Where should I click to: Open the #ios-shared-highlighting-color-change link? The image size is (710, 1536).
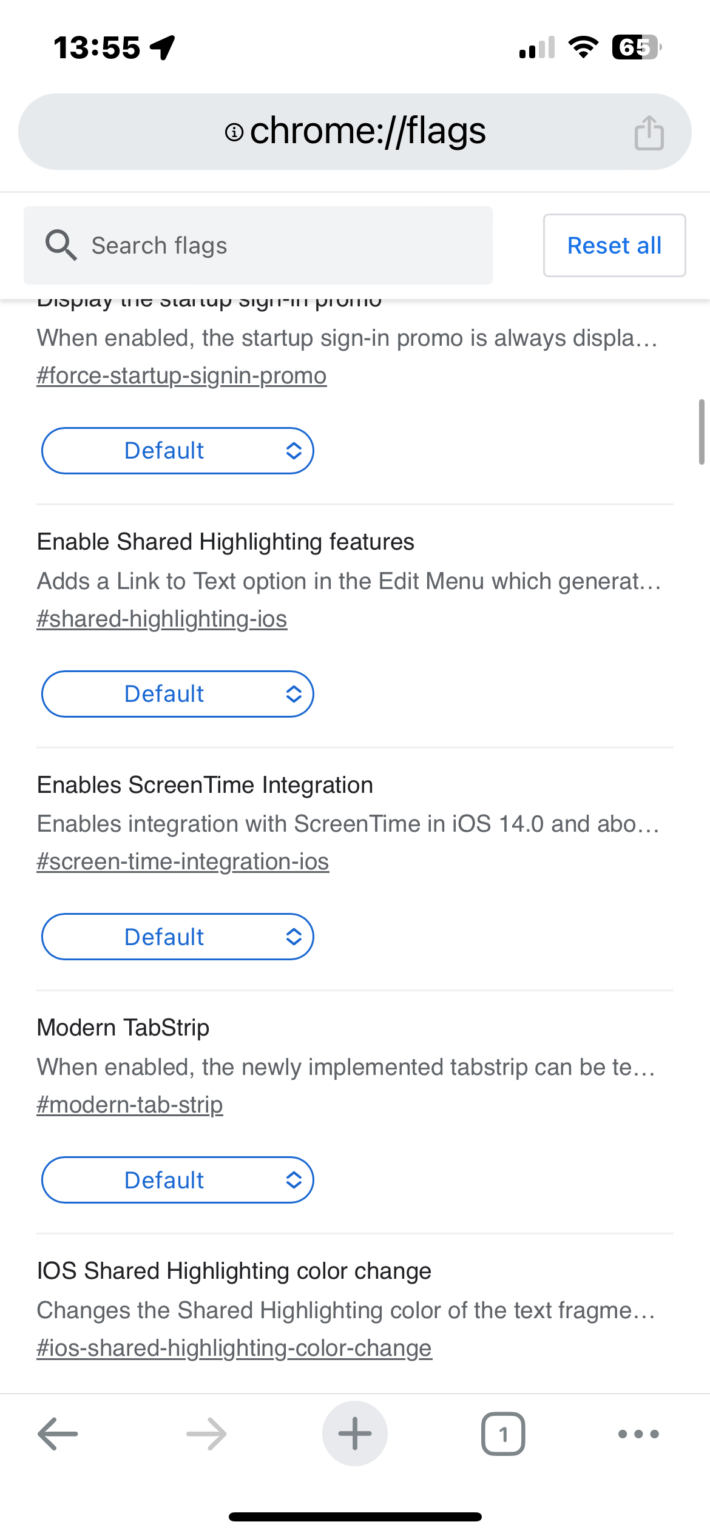coord(234,1347)
